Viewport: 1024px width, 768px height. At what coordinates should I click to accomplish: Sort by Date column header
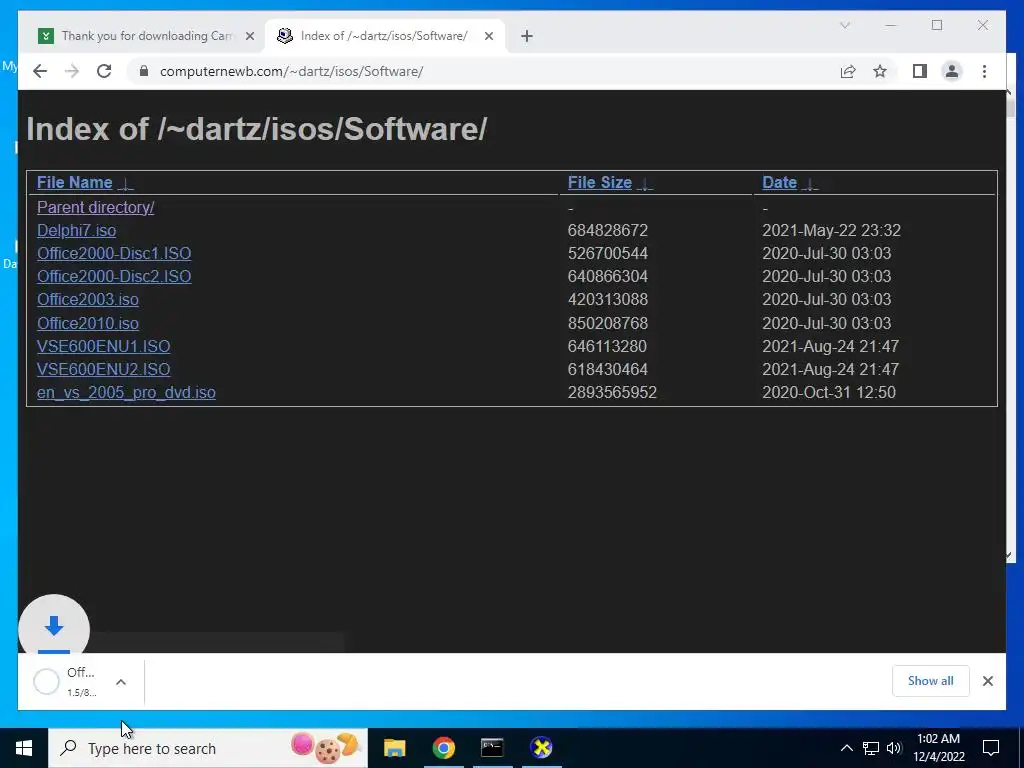779,182
